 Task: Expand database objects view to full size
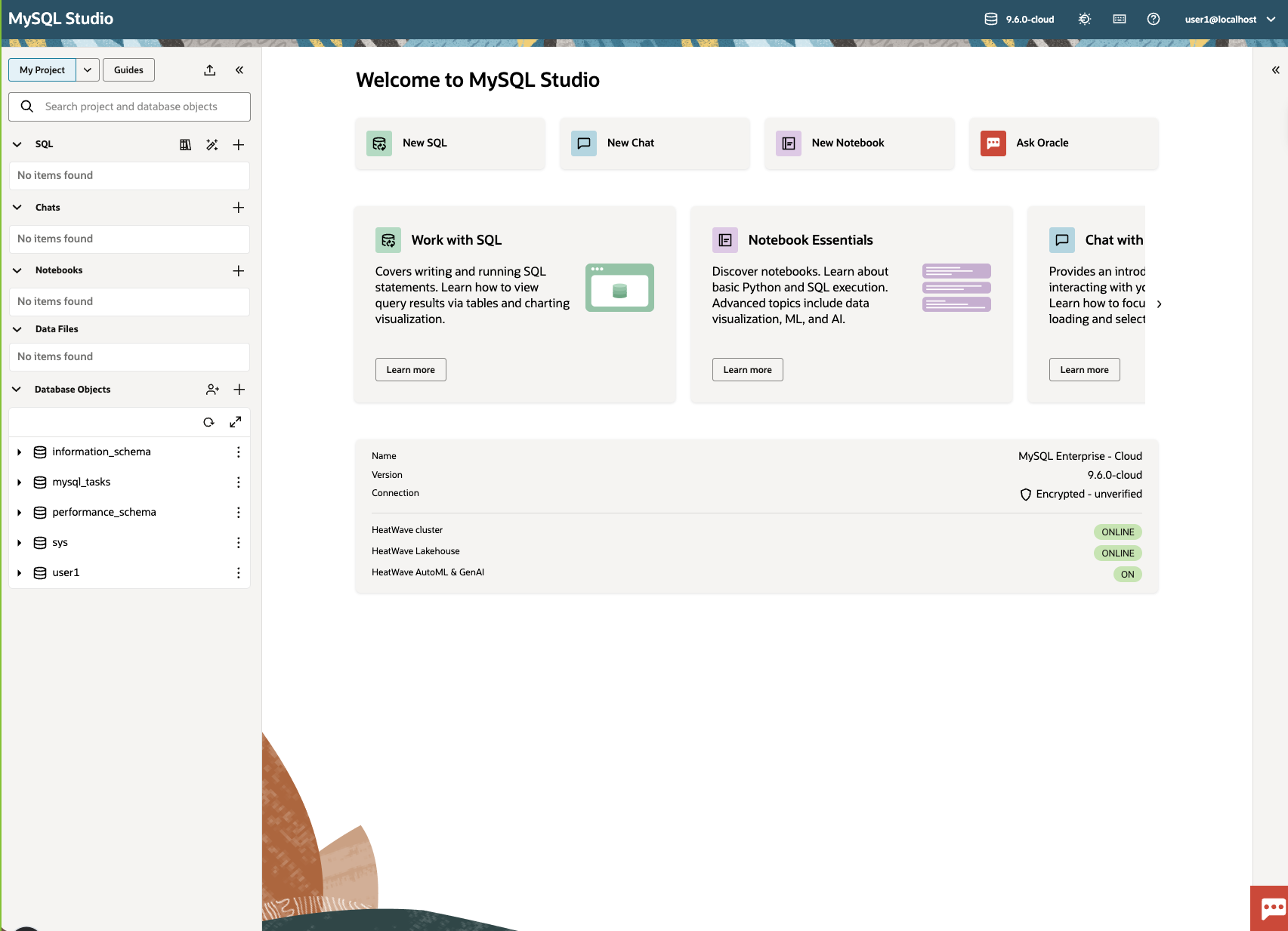tap(236, 422)
